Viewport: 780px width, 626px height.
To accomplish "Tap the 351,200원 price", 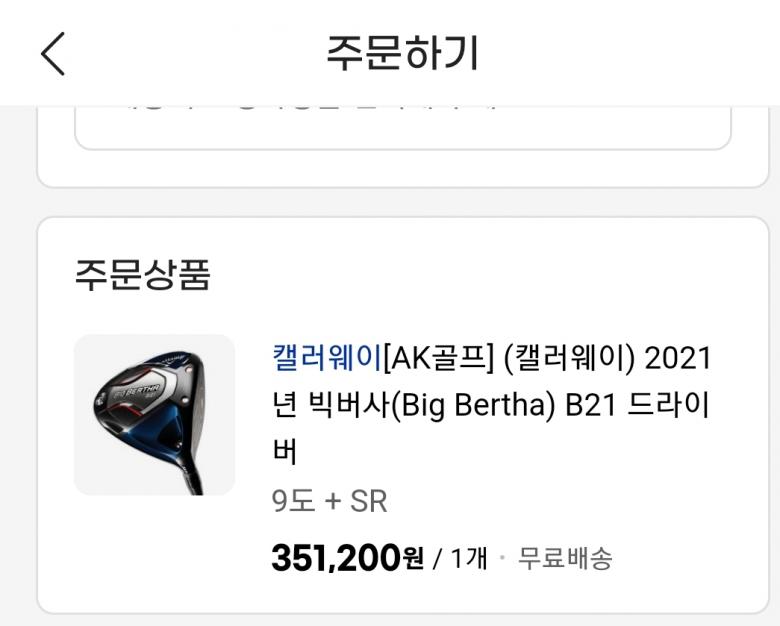I will [x=347, y=557].
